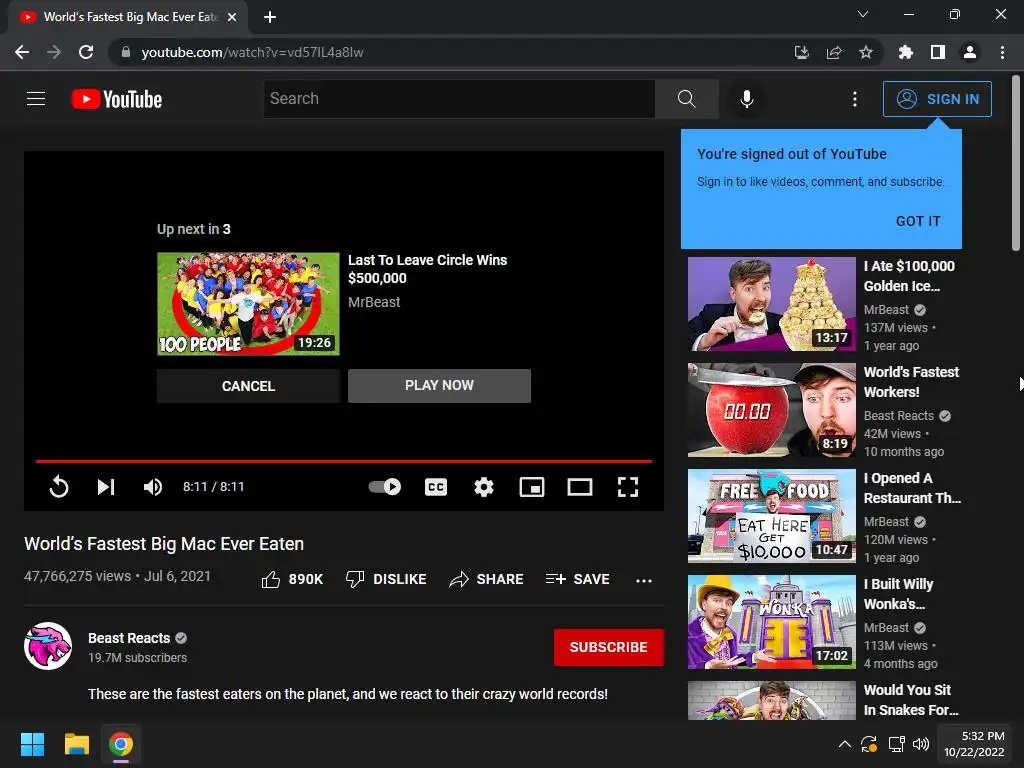Cancel the up next autoplay
This screenshot has height=768, width=1024.
248,386
